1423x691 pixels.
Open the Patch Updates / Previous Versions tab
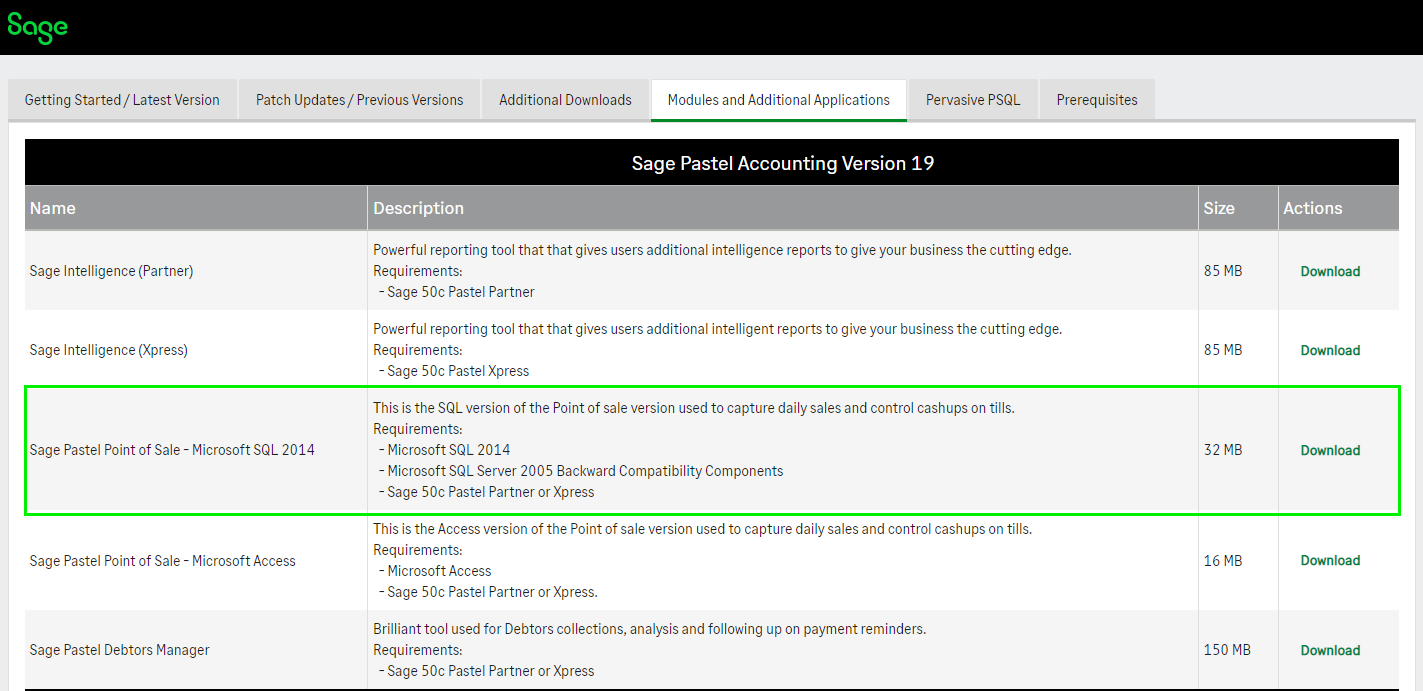click(x=359, y=99)
